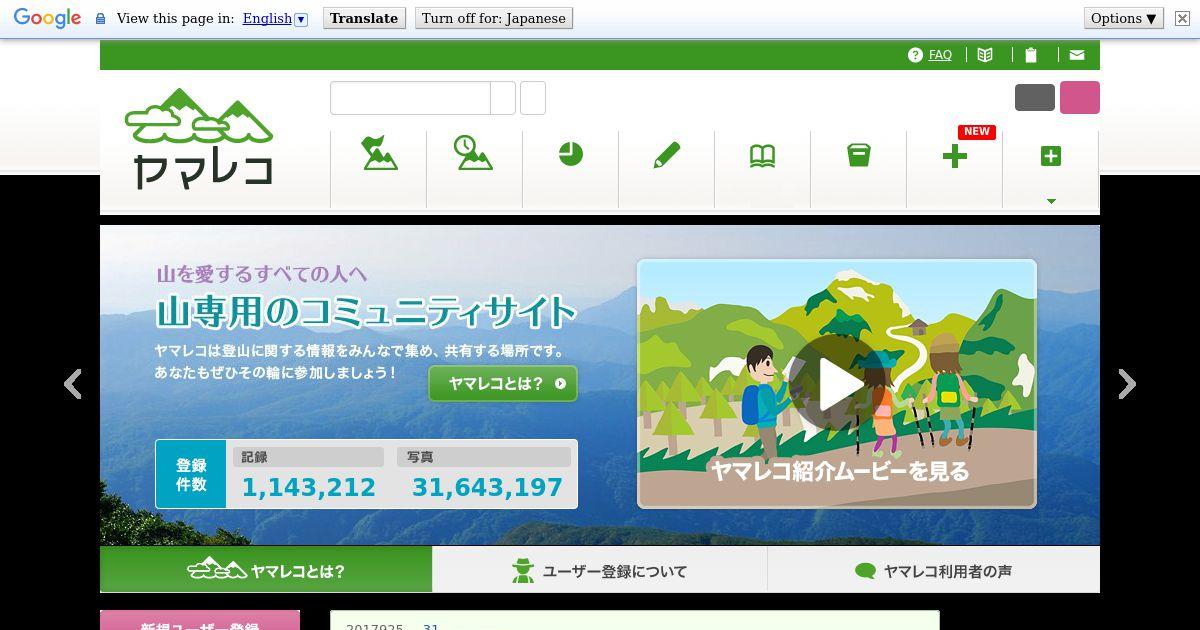Click Turn off for: Japanese

coord(494,18)
